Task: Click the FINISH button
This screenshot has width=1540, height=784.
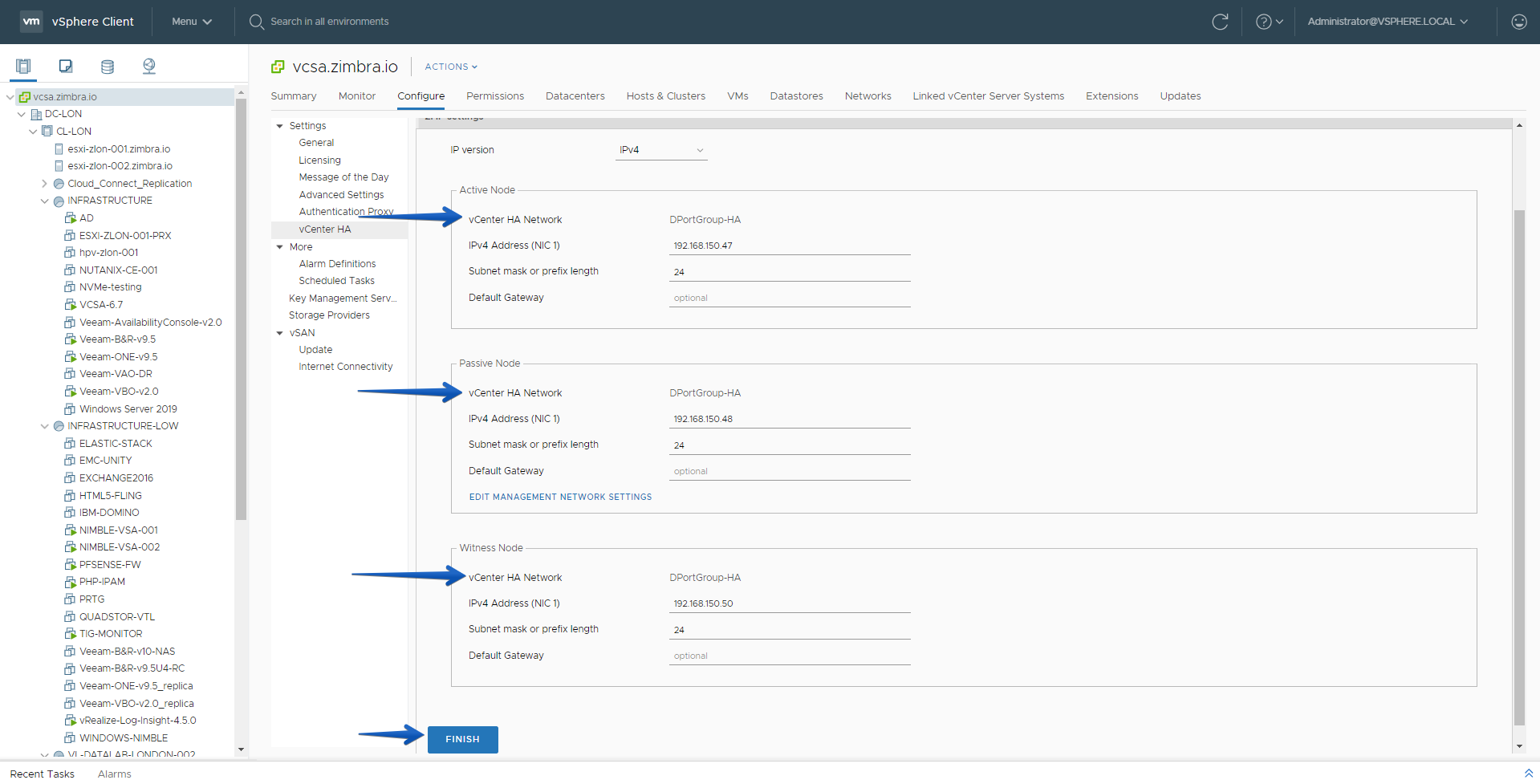Action: click(463, 739)
